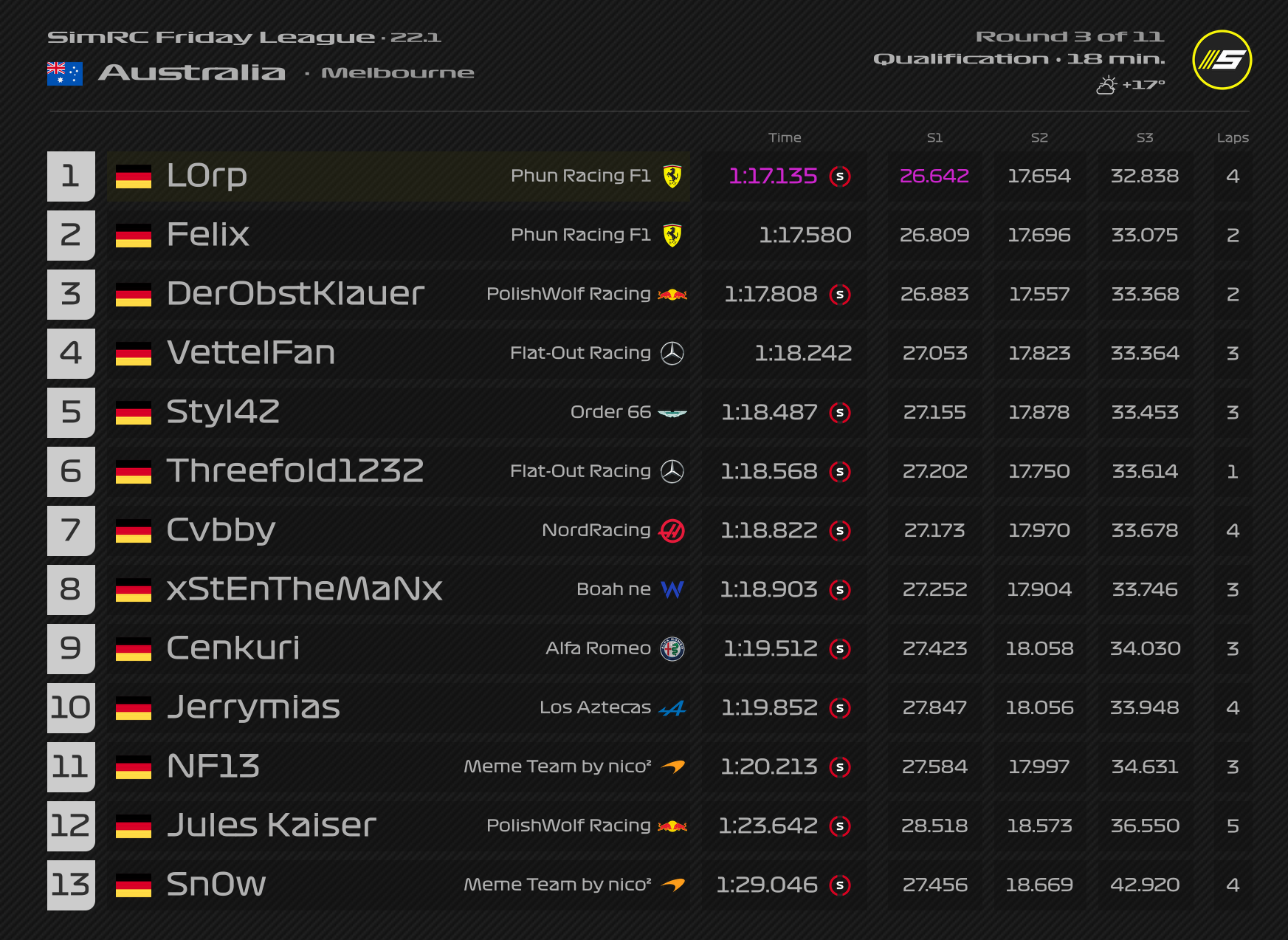Click the Alpine logo beside Jerrymias
The width and height of the screenshot is (1288, 940).
(672, 709)
